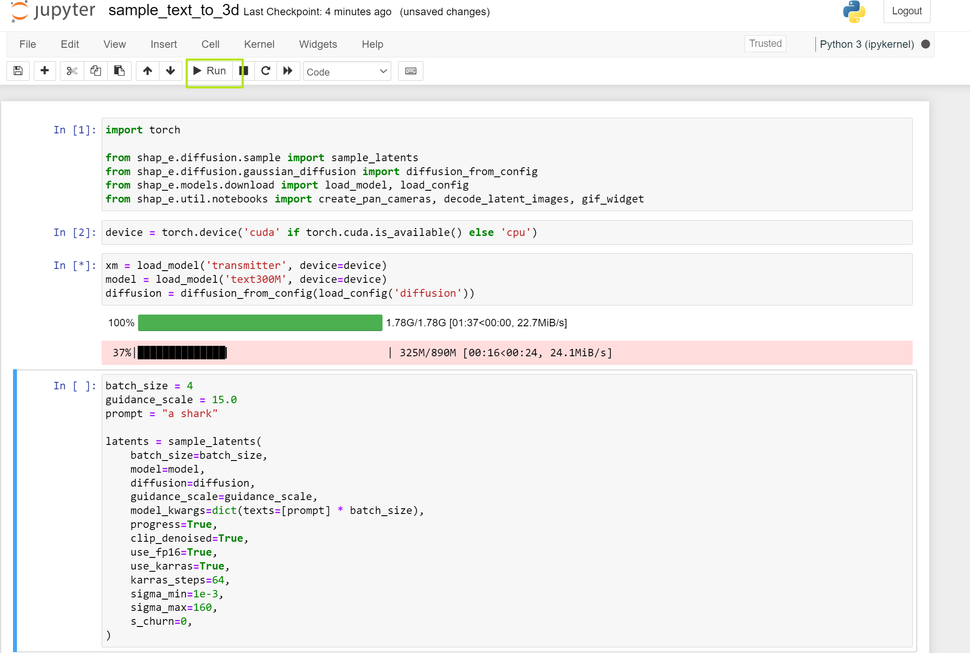This screenshot has height=653, width=970.
Task: Open the Kernel menu
Action: pyautogui.click(x=259, y=45)
